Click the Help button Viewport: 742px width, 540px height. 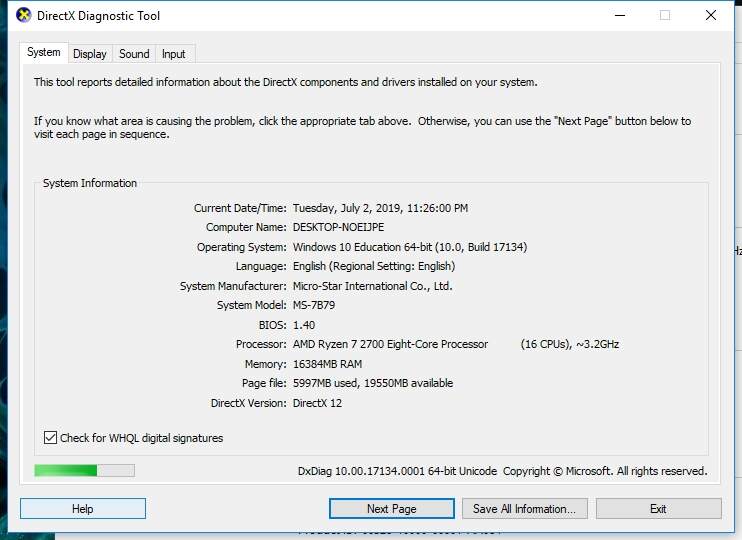[83, 509]
